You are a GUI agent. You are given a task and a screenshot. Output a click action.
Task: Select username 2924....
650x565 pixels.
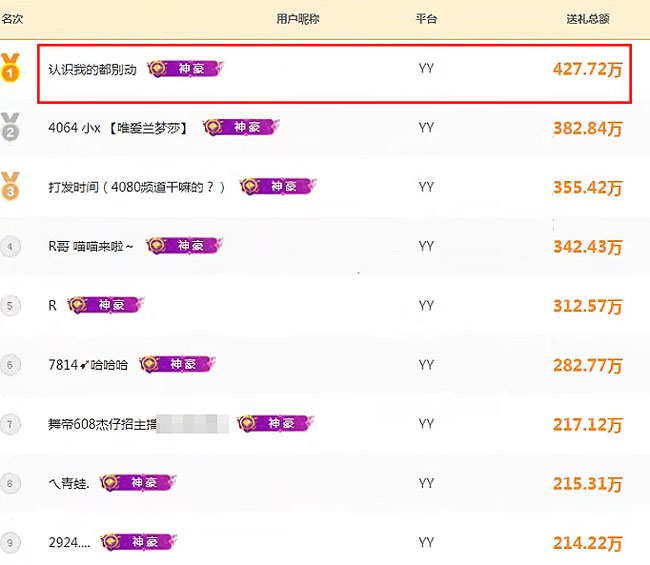[x=69, y=543]
